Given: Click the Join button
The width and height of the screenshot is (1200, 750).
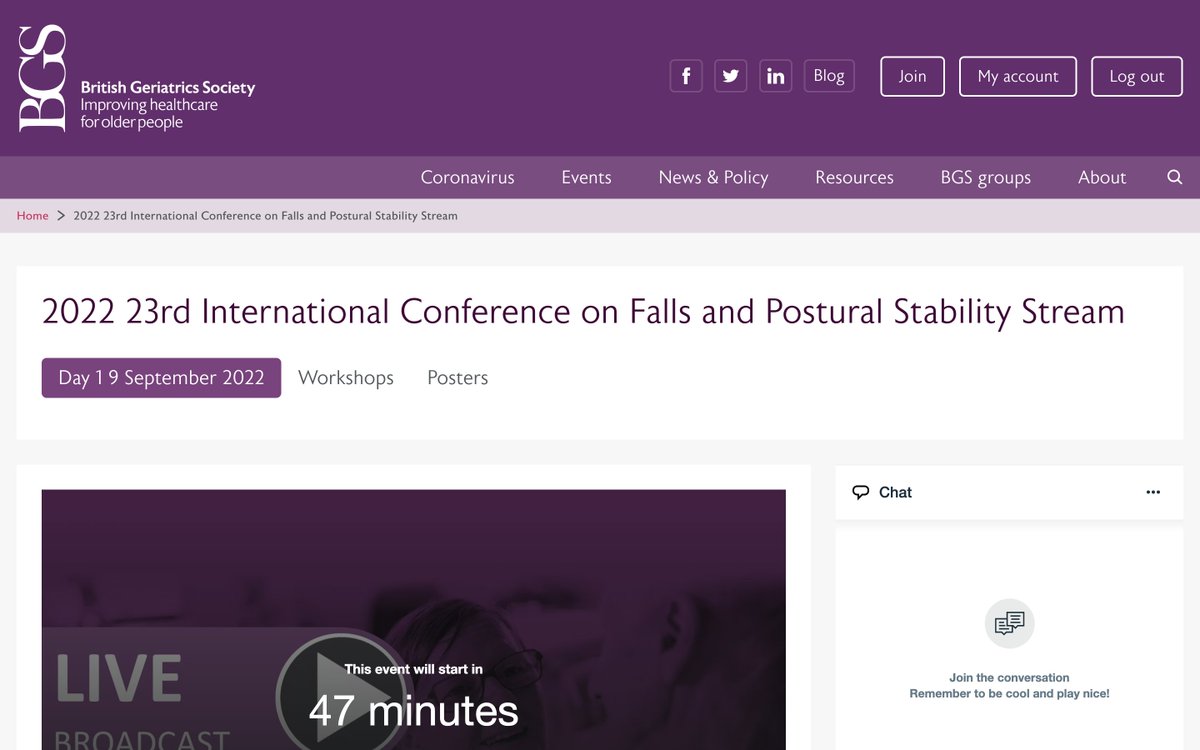Looking at the screenshot, I should 912,76.
